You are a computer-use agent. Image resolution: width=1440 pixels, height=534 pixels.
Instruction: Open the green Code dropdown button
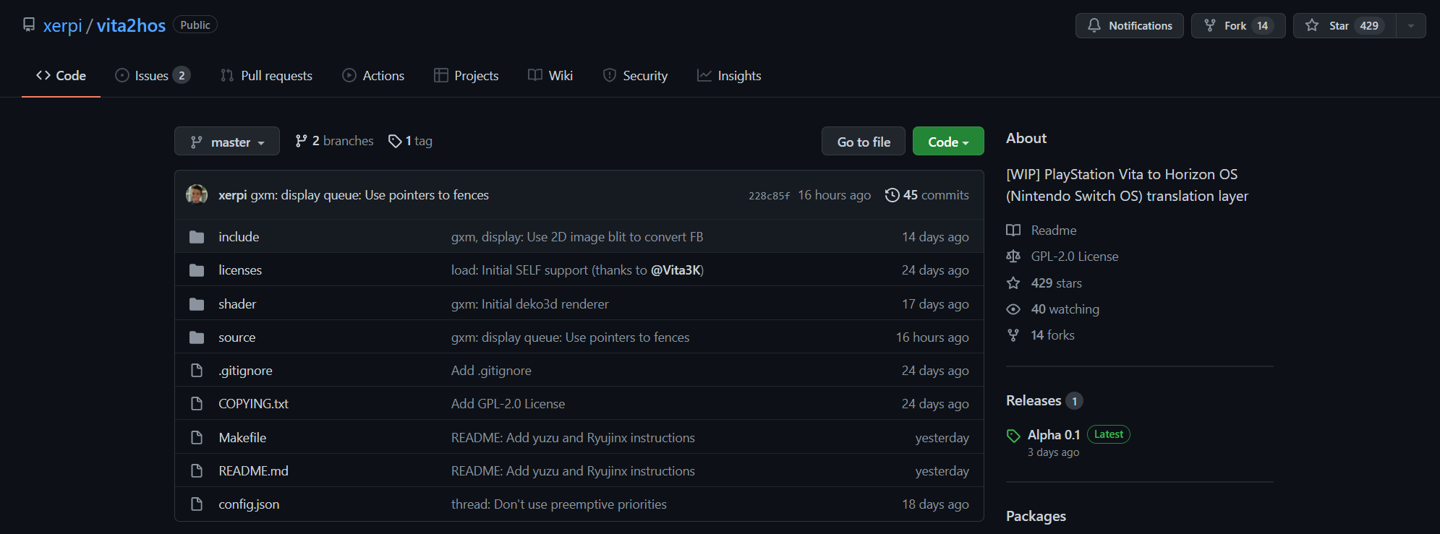pos(948,141)
